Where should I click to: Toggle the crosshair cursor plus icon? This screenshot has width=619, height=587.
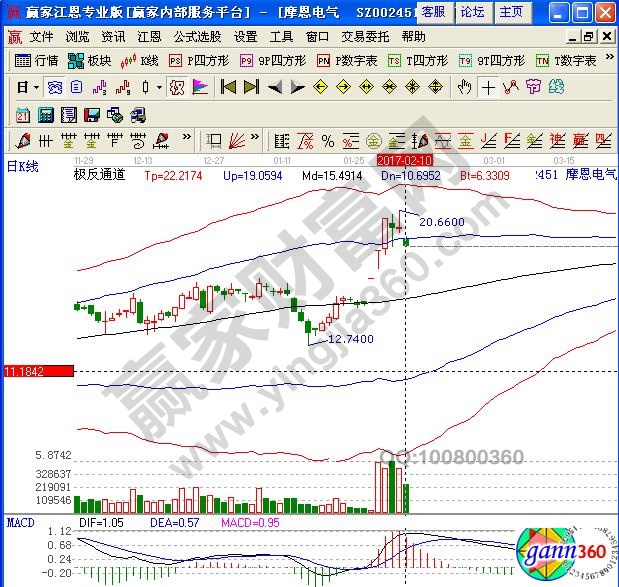[487, 87]
